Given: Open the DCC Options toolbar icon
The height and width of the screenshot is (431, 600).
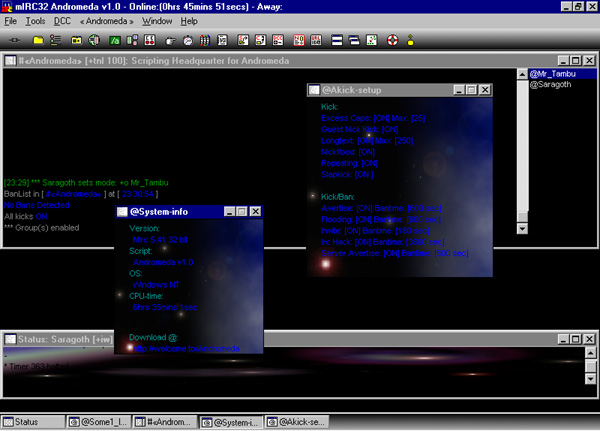Looking at the screenshot, I should pos(278,40).
